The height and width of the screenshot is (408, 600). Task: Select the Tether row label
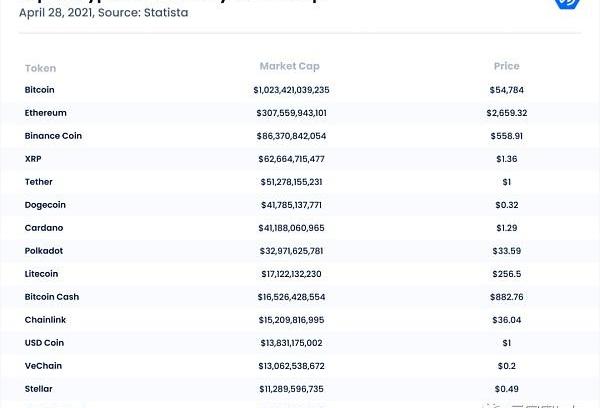pyautogui.click(x=39, y=182)
